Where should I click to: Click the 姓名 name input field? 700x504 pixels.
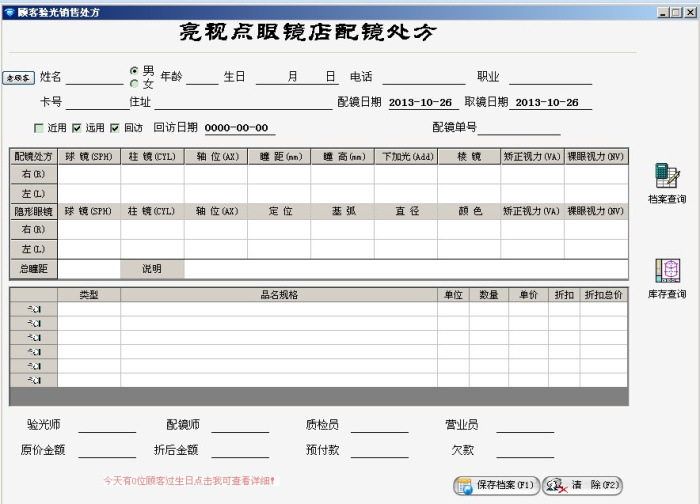point(94,77)
